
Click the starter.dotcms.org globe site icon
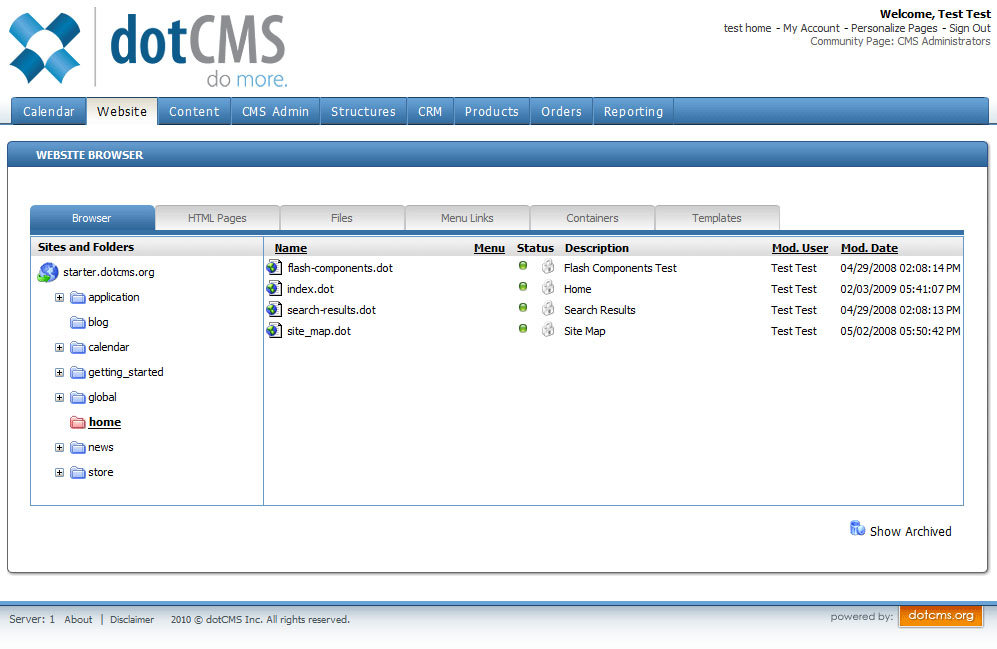point(47,272)
